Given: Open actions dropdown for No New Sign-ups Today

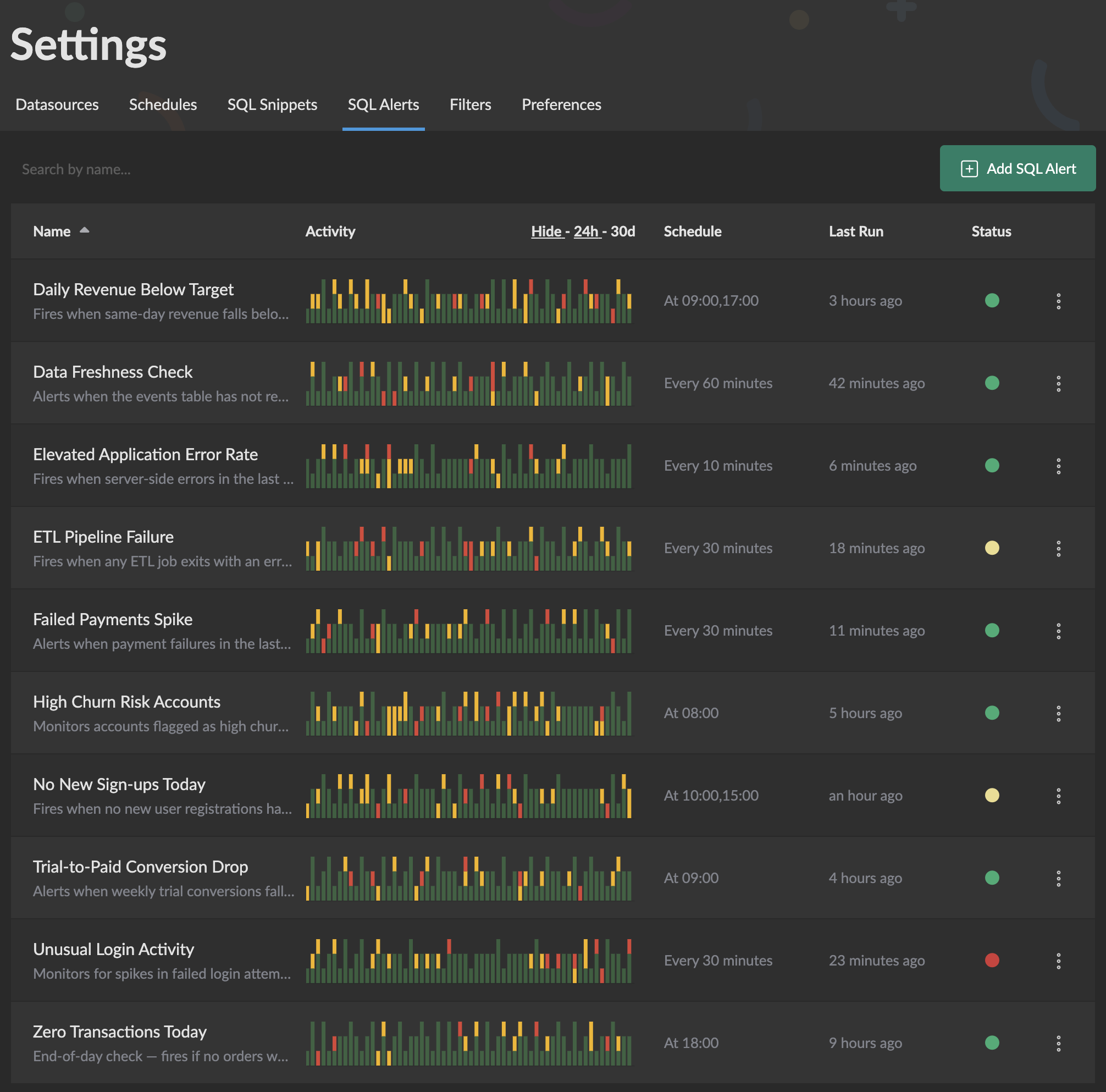Looking at the screenshot, I should point(1058,796).
